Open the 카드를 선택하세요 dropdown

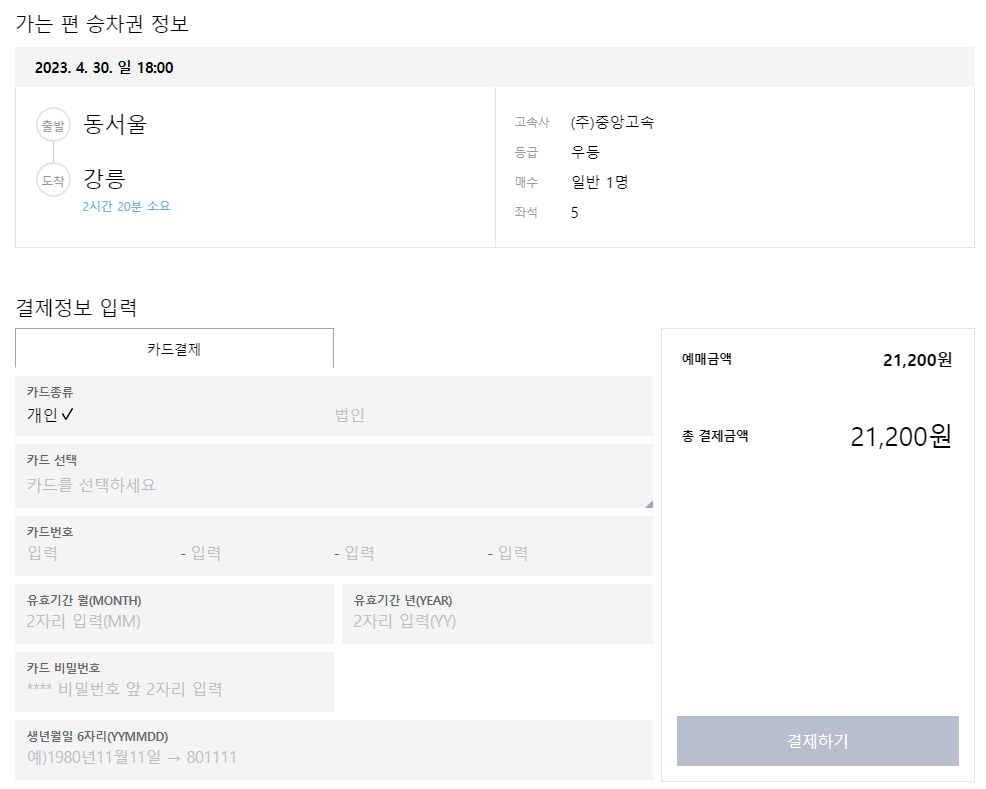[334, 476]
